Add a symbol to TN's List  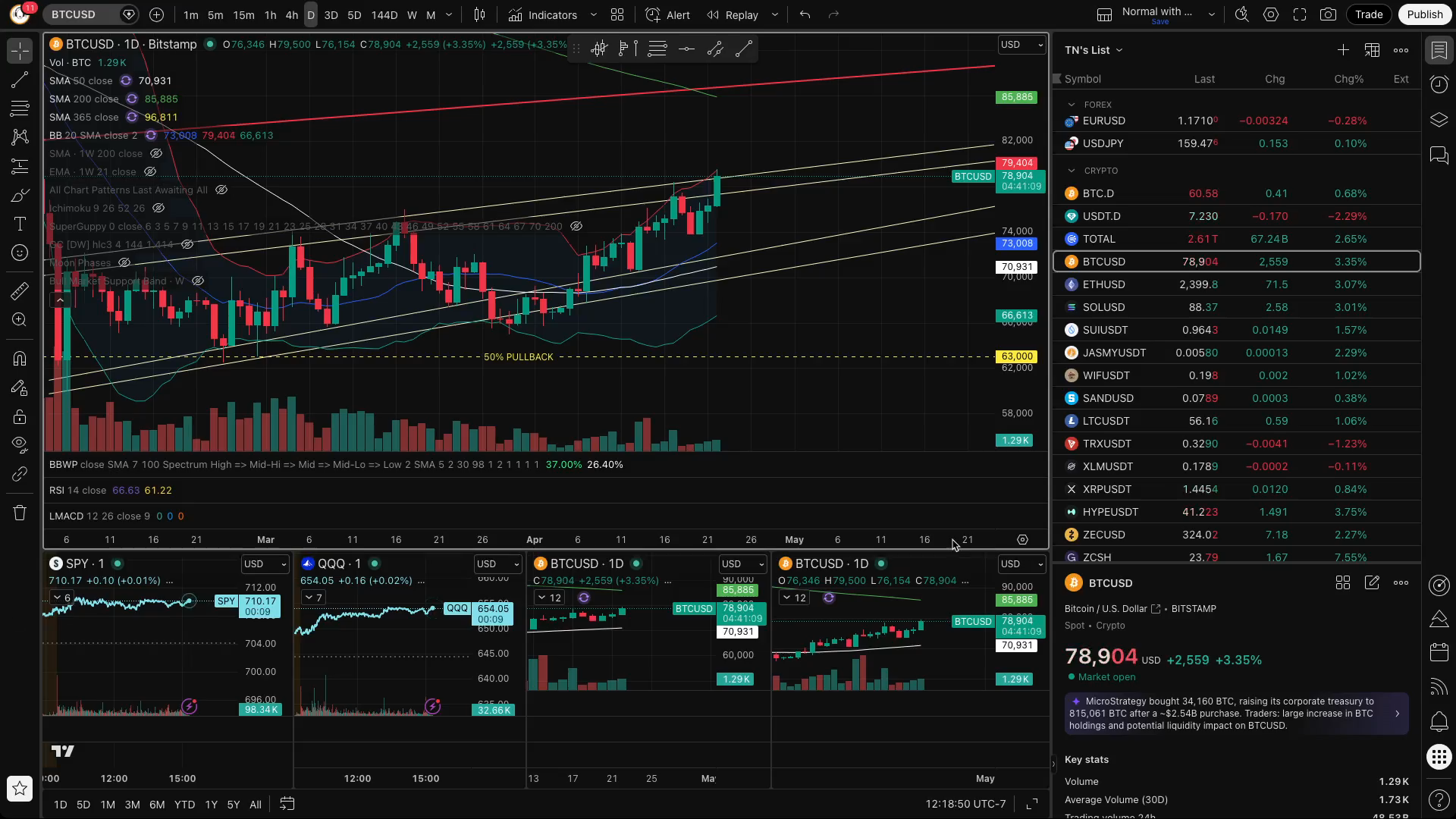1343,50
